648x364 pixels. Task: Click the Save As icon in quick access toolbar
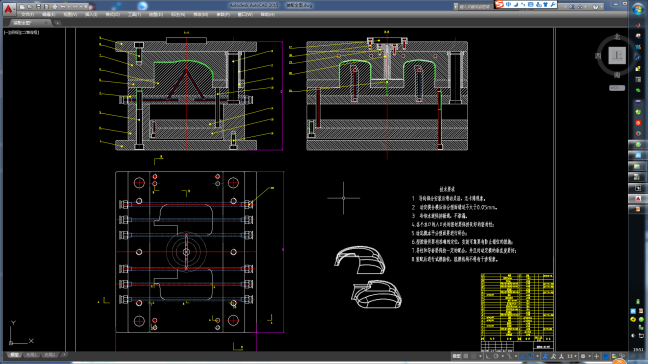tap(46, 7)
